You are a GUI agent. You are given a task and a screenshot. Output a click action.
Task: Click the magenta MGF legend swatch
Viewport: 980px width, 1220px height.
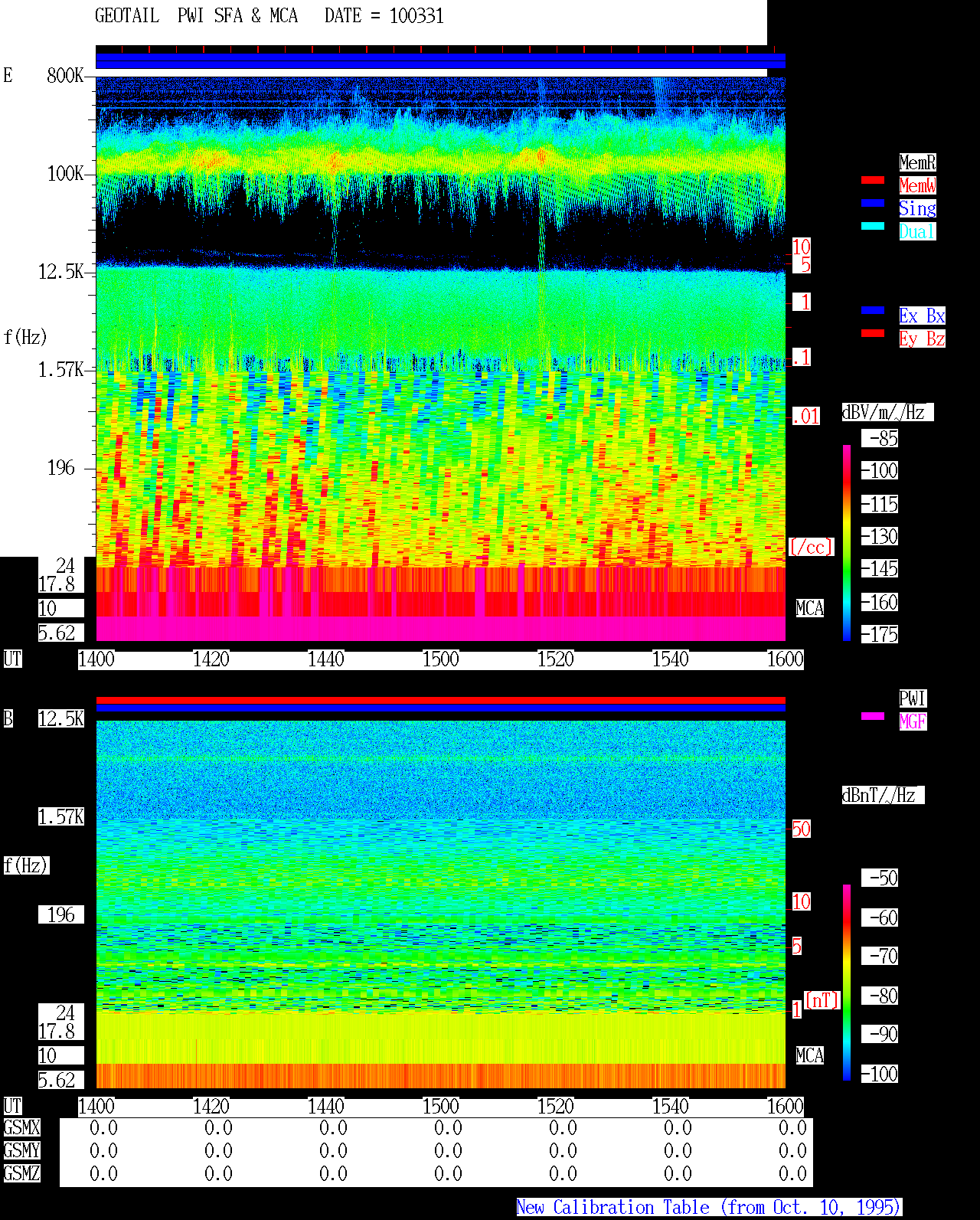point(873,716)
